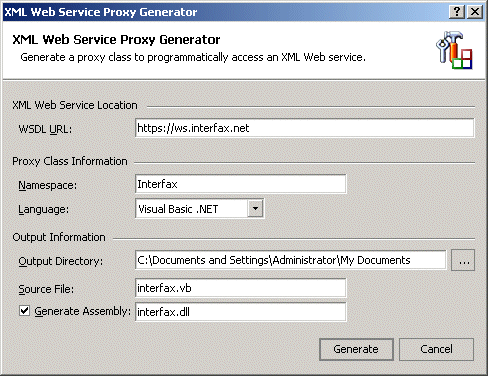Viewport: 488px width, 376px height.
Task: Click the Output Directory label
Action: [x=60, y=261]
